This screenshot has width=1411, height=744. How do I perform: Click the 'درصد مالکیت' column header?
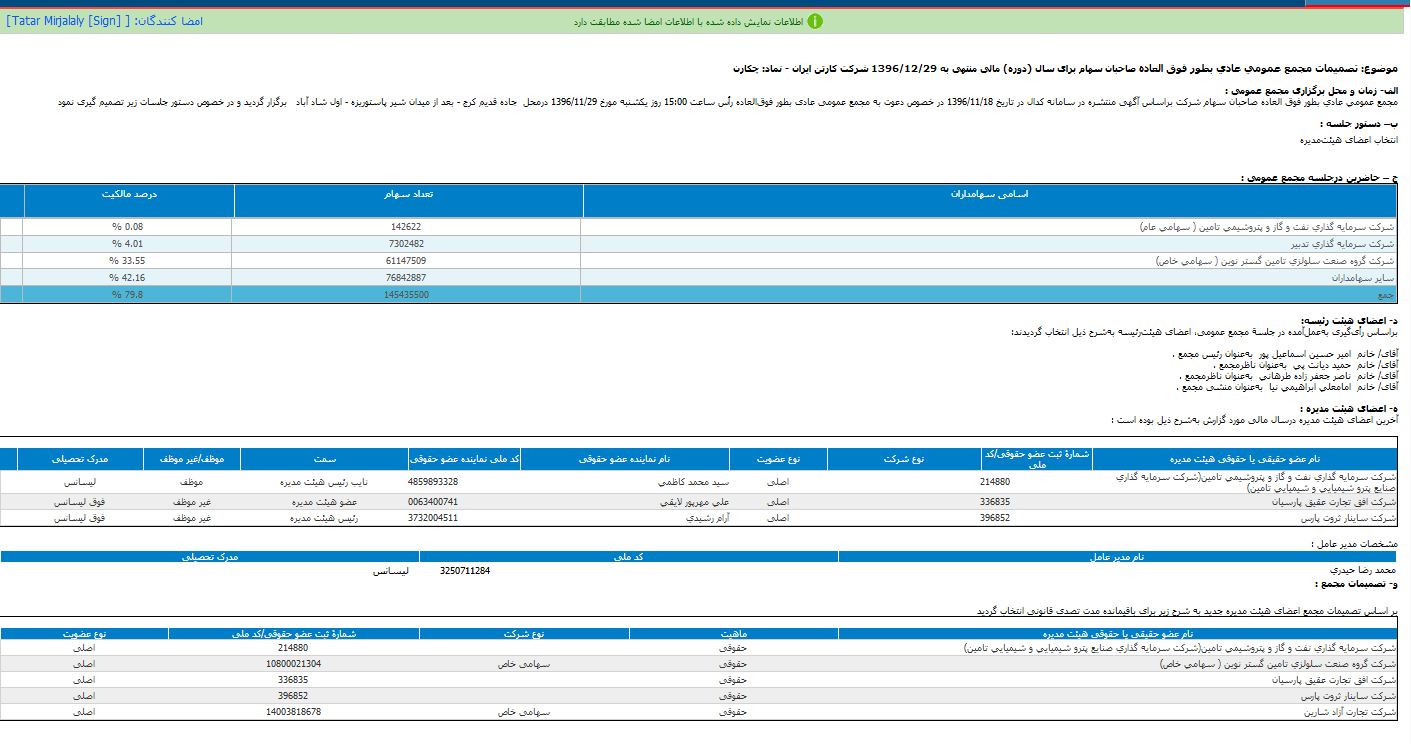click(129, 194)
